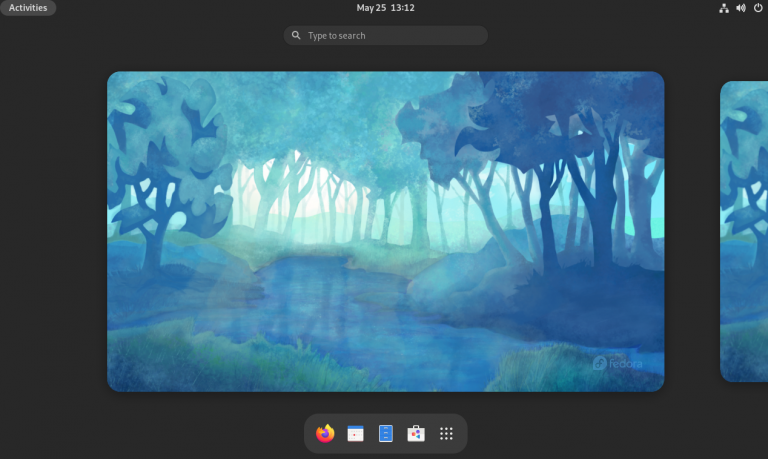The width and height of the screenshot is (768, 459).
Task: Click the 13:12 time in the top bar
Action: 402,8
